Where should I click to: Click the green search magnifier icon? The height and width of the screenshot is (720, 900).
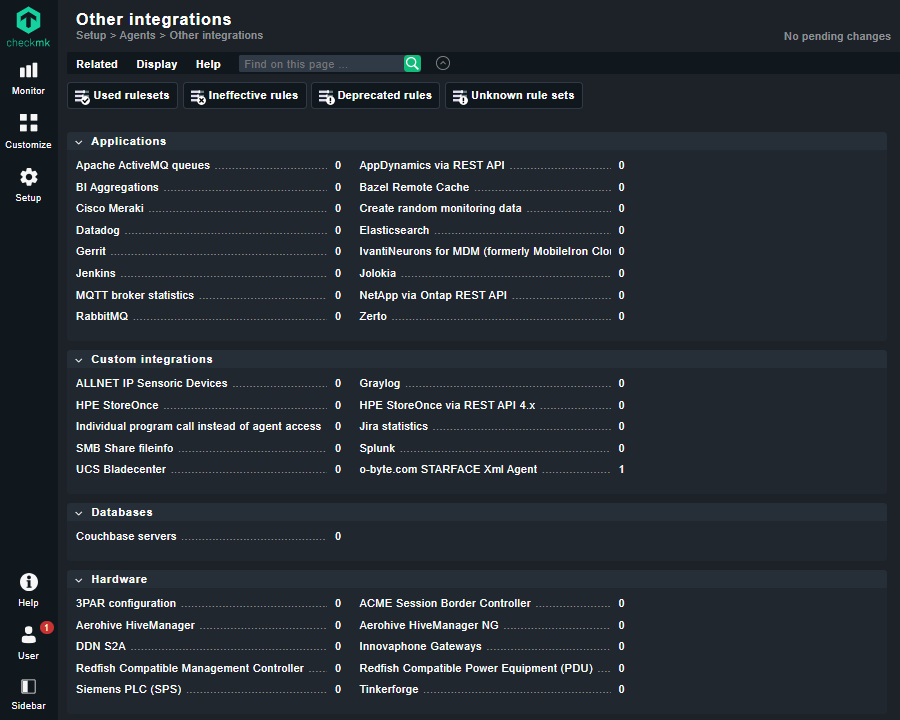[412, 64]
